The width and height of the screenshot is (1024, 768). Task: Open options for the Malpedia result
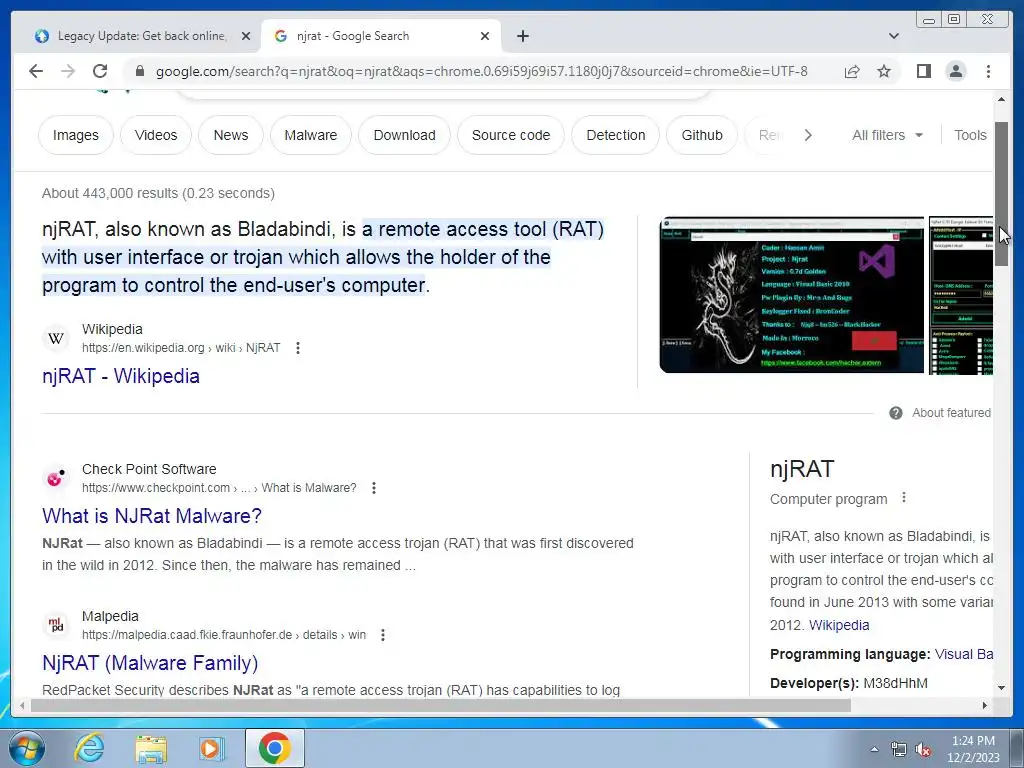(x=383, y=635)
